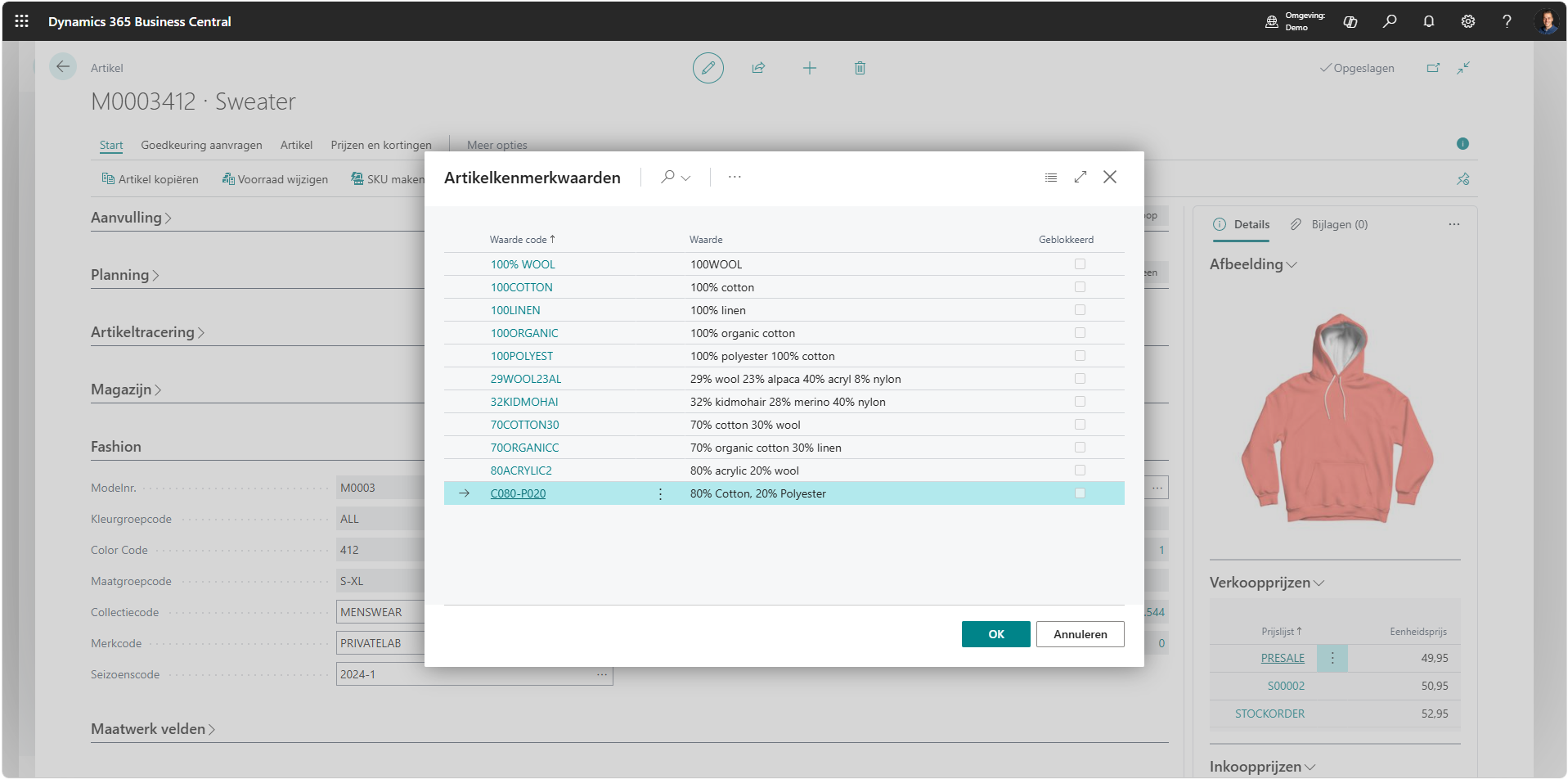
Task: Collapse the Verkoopprijzen section
Action: [x=1267, y=583]
